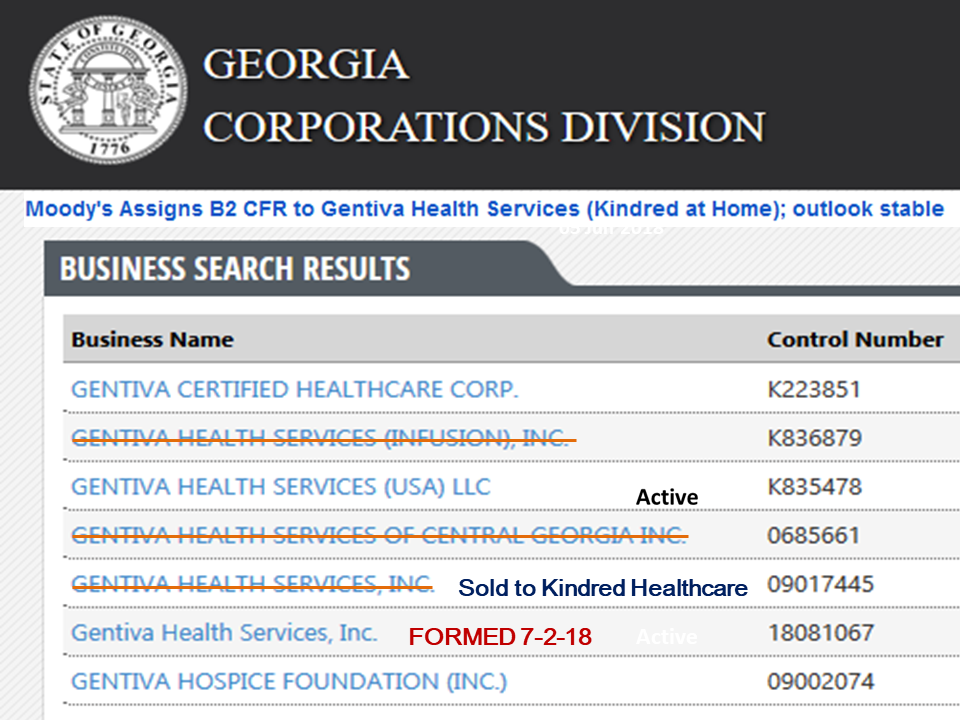Sort results by the Business Name column

pos(150,340)
